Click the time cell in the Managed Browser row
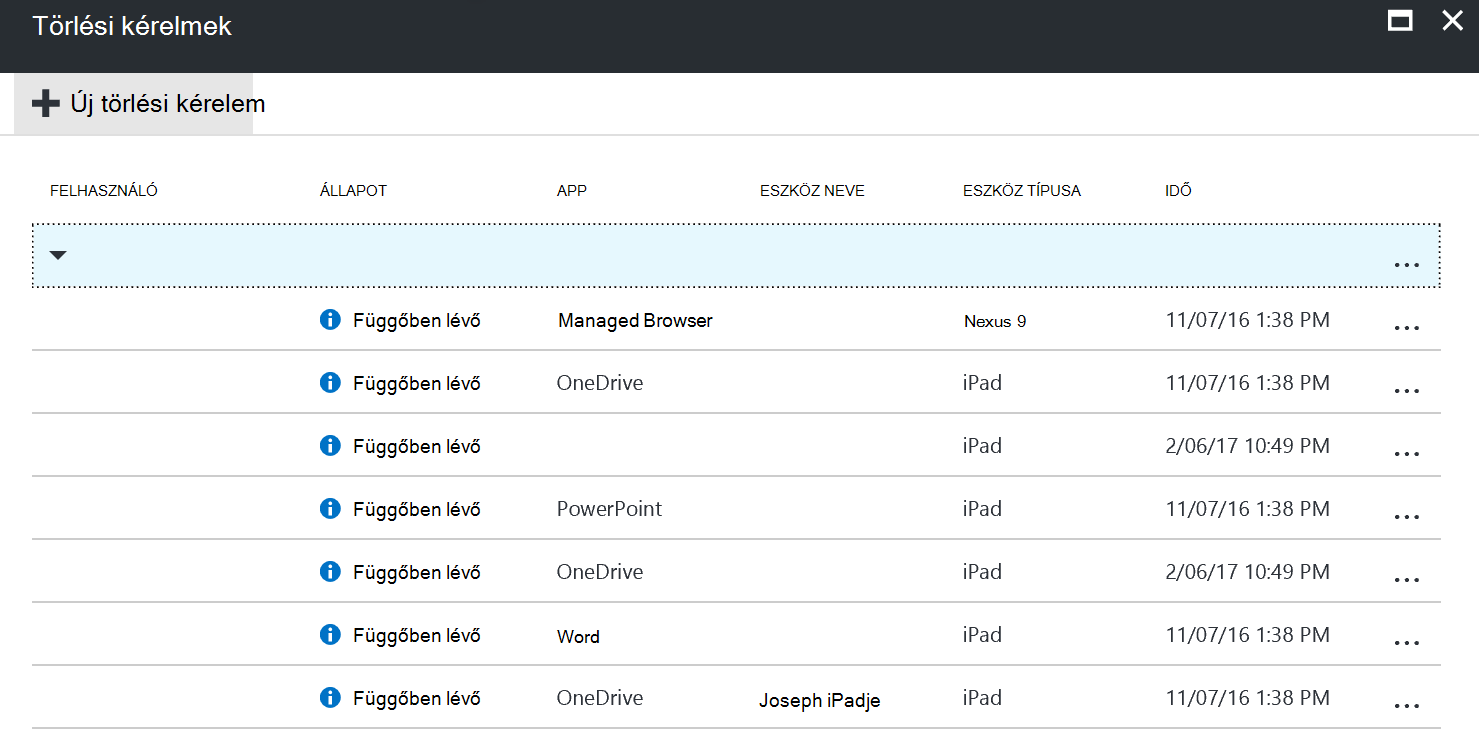This screenshot has width=1479, height=739. (1248, 320)
